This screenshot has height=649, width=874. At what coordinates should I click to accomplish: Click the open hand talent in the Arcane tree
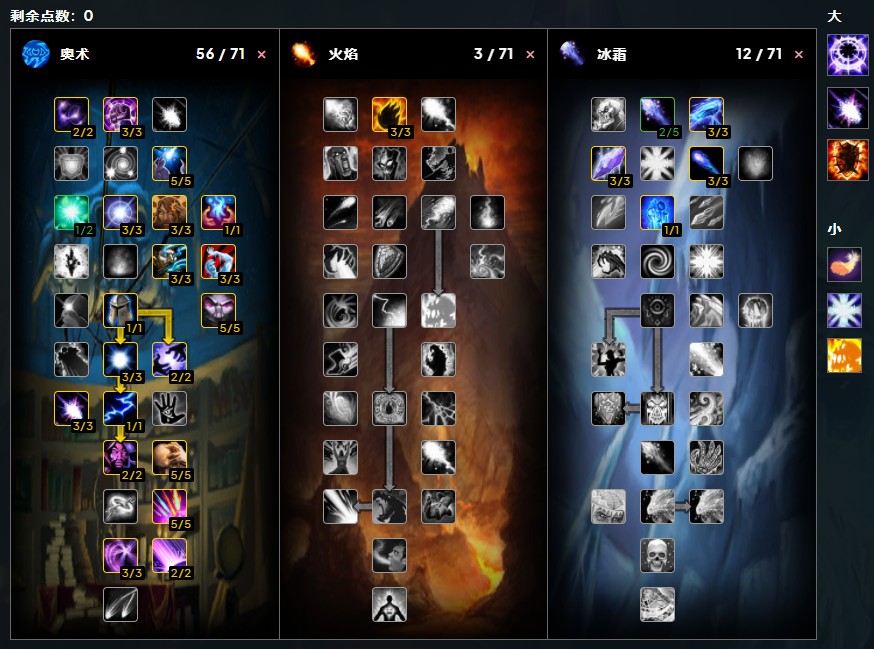pos(169,409)
